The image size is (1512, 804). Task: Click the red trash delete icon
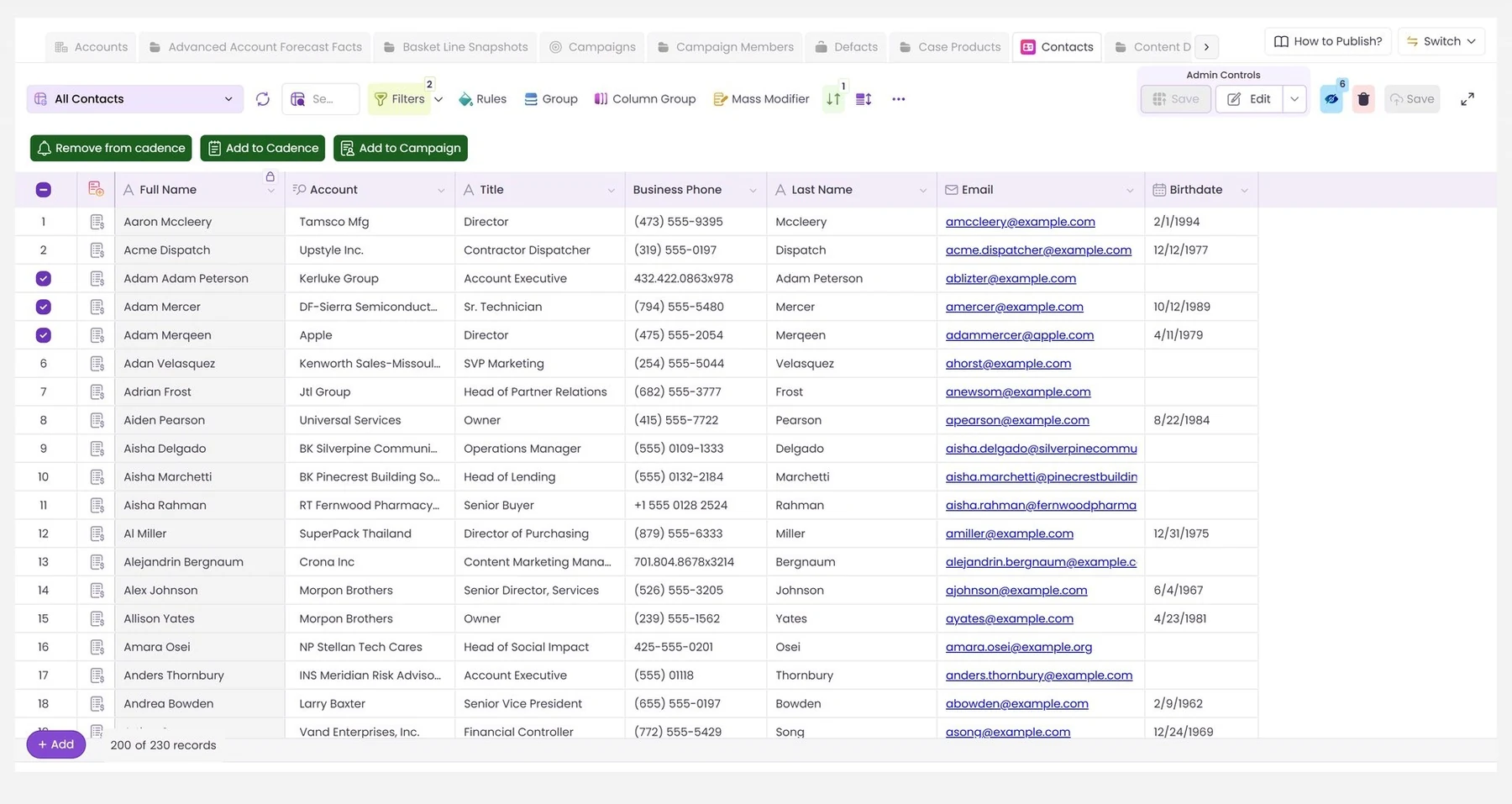point(1363,99)
